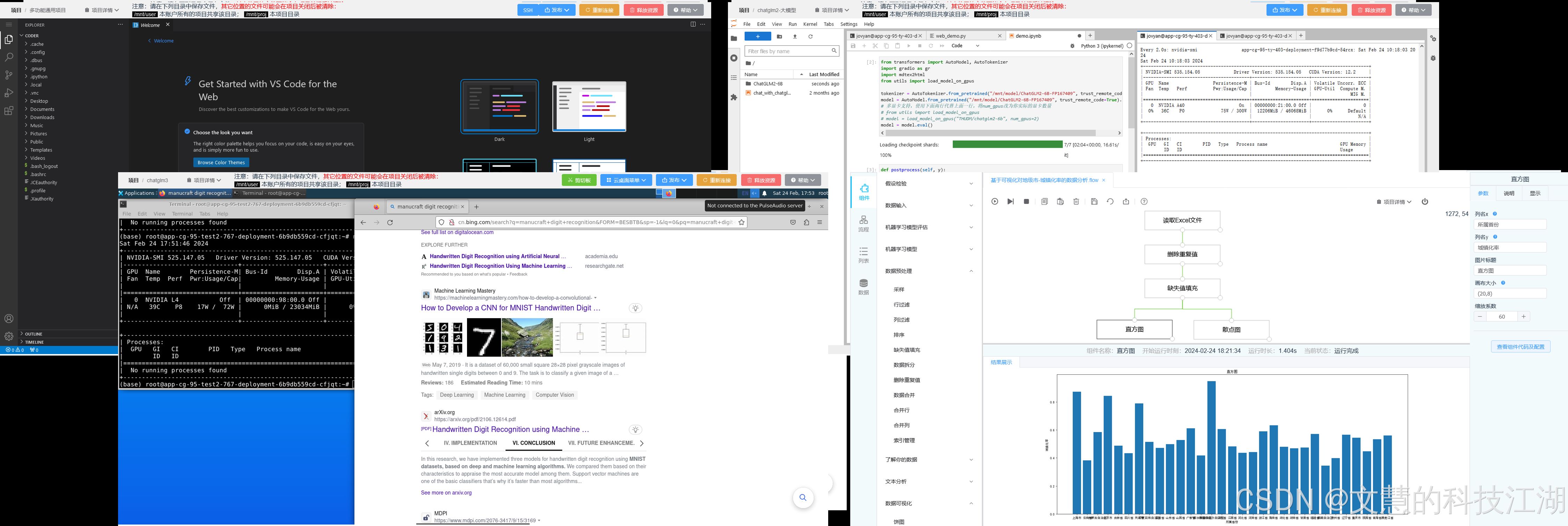The height and width of the screenshot is (526, 1568).
Task: Open the 数据 database sidebar panel
Action: pos(863,286)
